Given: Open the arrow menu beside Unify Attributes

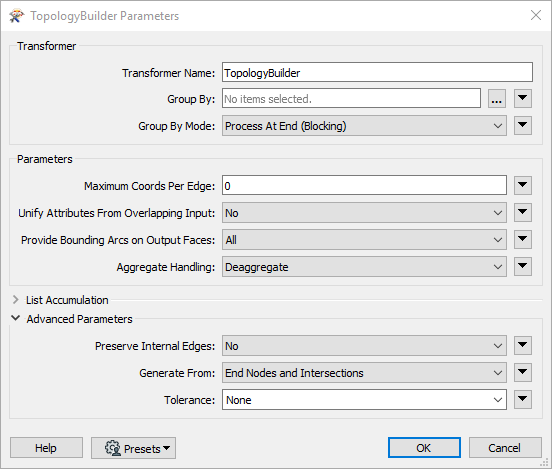Looking at the screenshot, I should tap(523, 213).
